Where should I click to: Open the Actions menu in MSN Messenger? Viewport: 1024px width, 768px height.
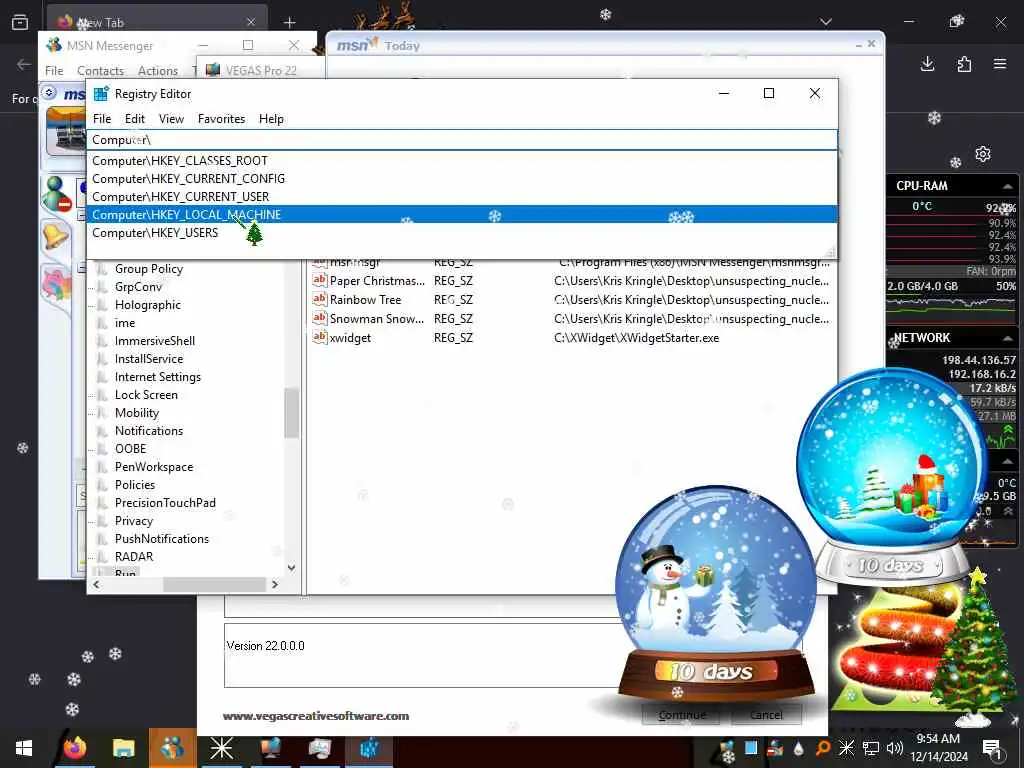[157, 71]
